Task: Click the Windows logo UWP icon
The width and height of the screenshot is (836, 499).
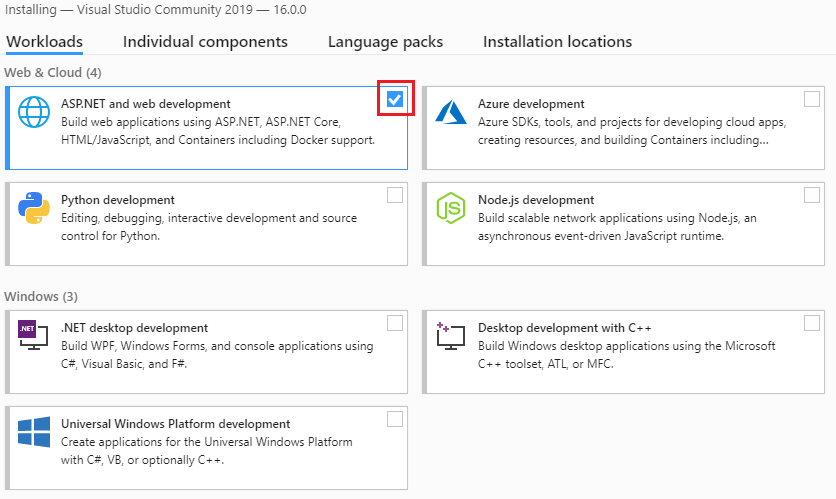Action: [x=34, y=432]
